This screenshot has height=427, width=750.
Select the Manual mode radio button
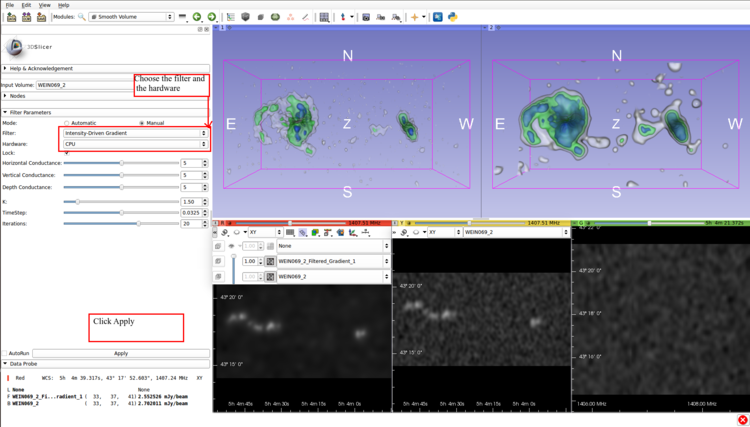(x=142, y=123)
